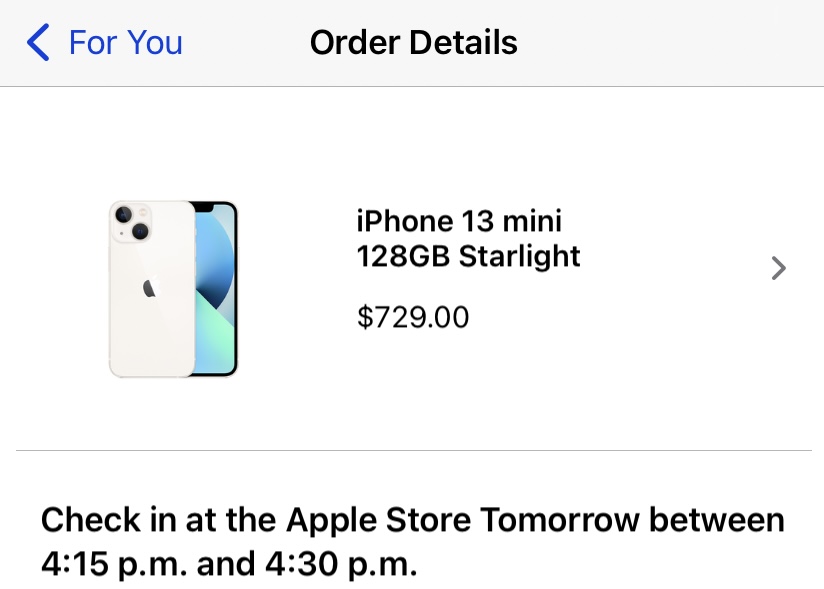The image size is (824, 589).
Task: Tap the Apple logo on iPhone image
Action: 150,288
